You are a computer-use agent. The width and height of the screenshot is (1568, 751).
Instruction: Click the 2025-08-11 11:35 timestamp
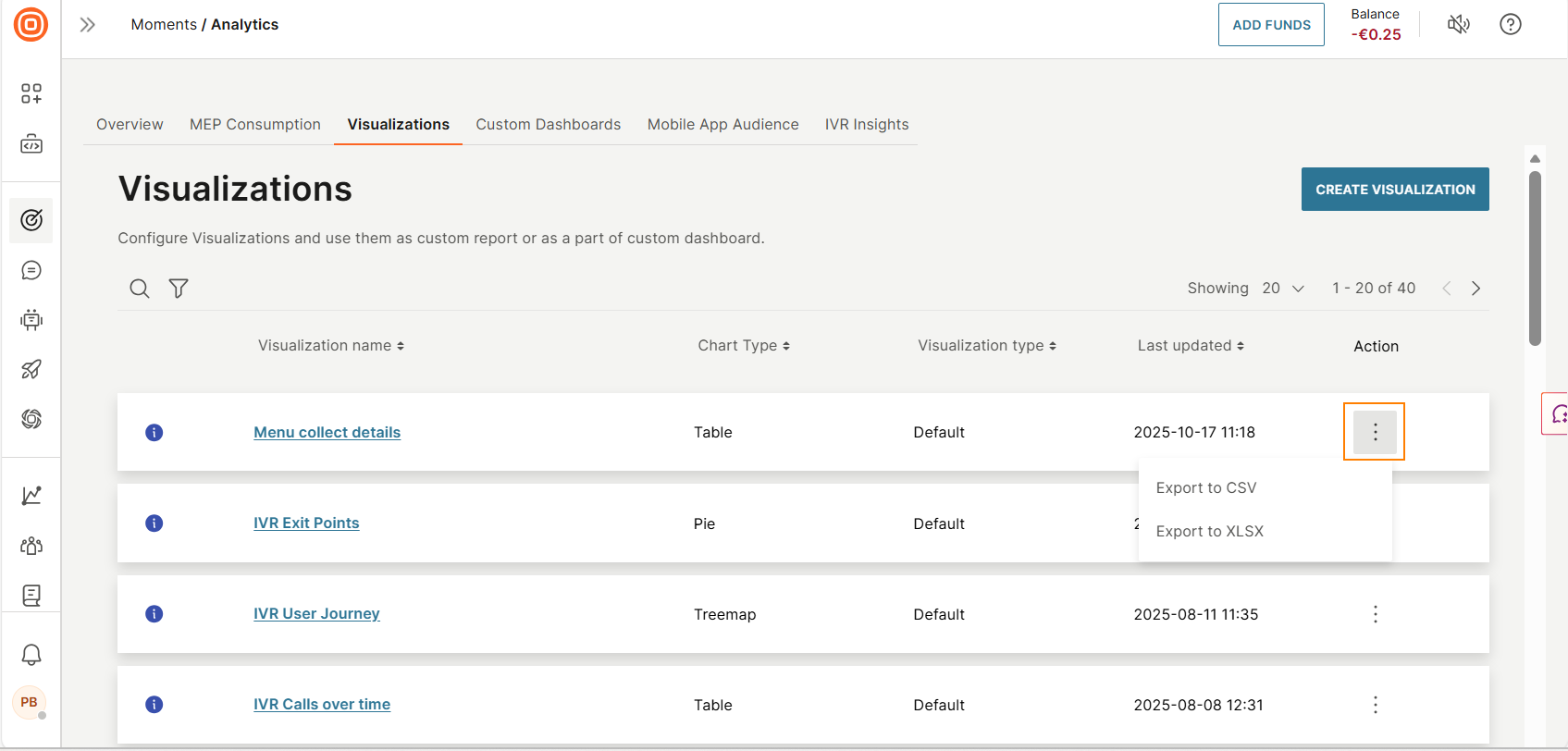click(x=1195, y=614)
